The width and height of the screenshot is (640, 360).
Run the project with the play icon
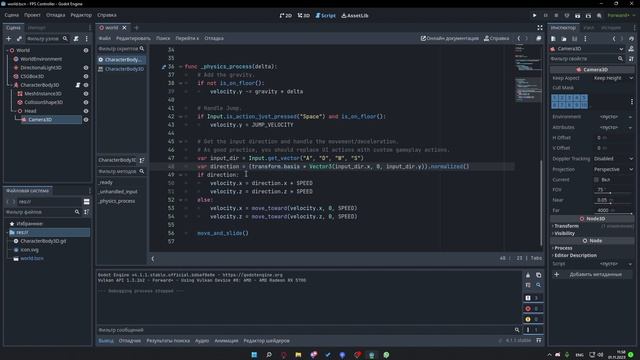point(534,16)
